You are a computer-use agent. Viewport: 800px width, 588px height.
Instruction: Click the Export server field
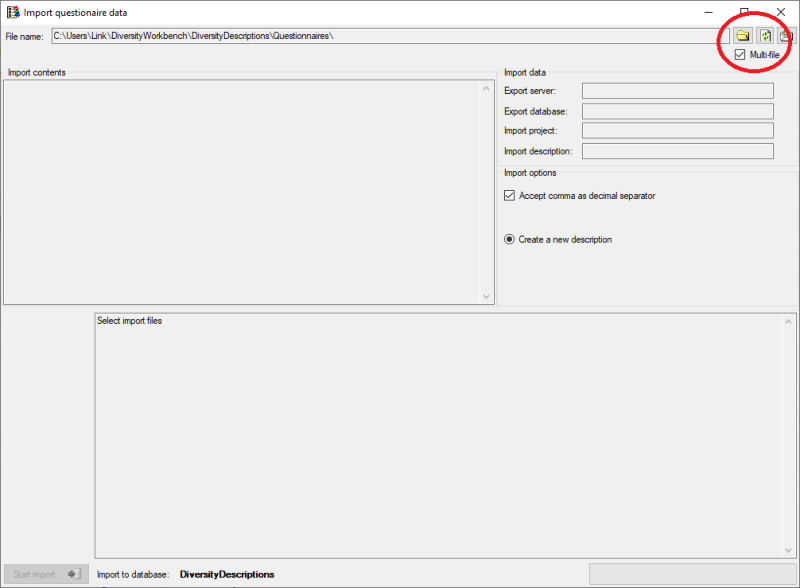[x=677, y=91]
